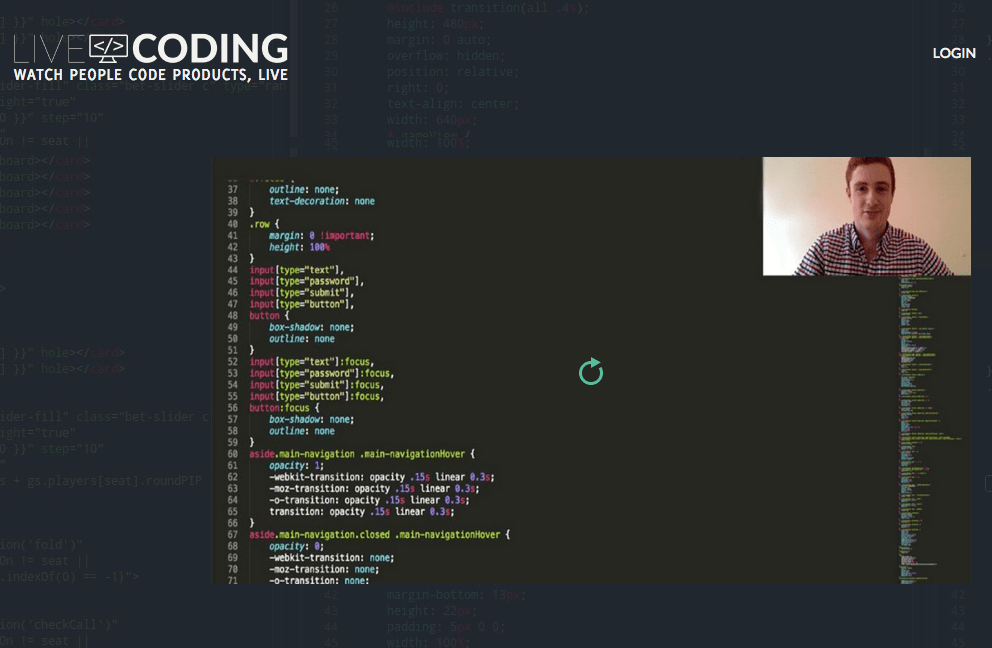992x648 pixels.
Task: Click the line "transition: opacity .15s linear 0.3s;"
Action: [362, 511]
